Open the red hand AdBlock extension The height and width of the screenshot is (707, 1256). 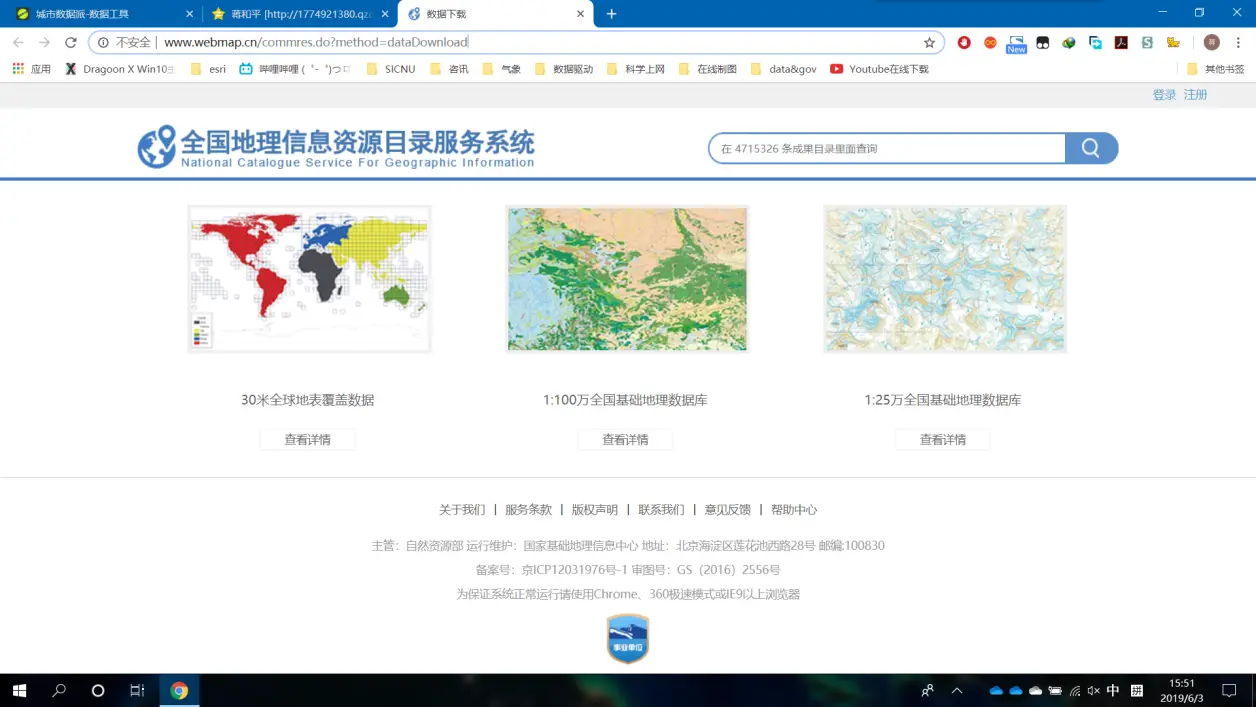964,43
